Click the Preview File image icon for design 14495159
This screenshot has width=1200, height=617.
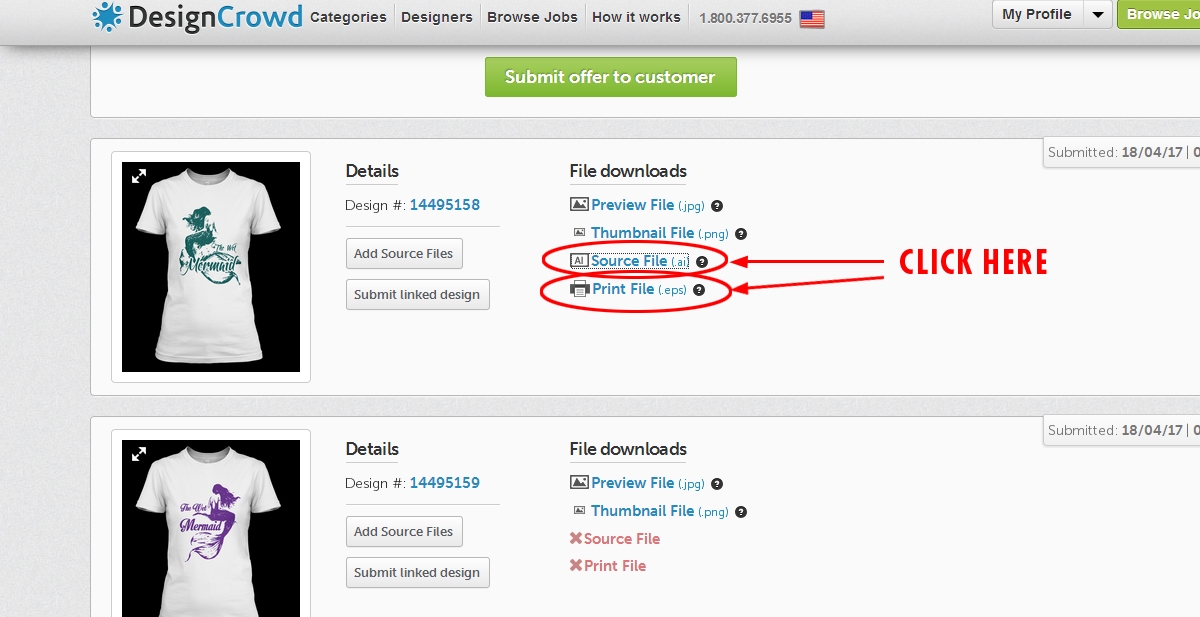tap(579, 482)
